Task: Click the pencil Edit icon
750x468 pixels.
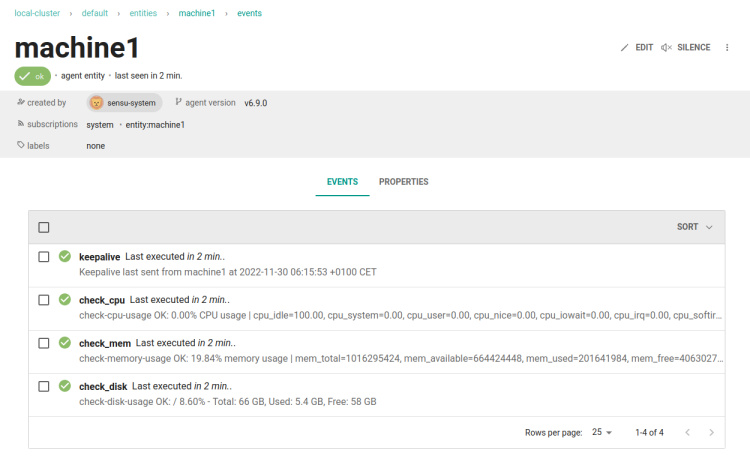Action: point(625,47)
